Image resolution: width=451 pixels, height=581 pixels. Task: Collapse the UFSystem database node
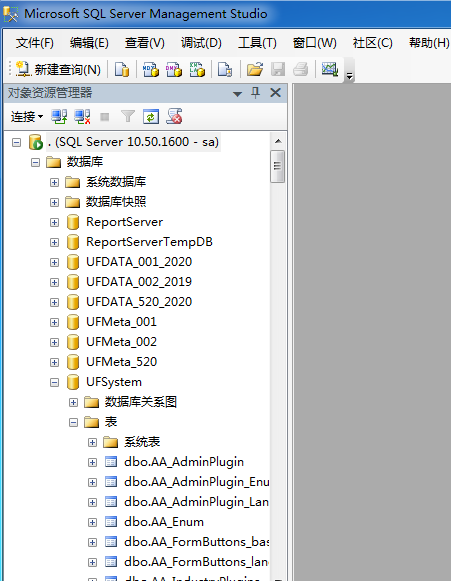[x=54, y=382]
